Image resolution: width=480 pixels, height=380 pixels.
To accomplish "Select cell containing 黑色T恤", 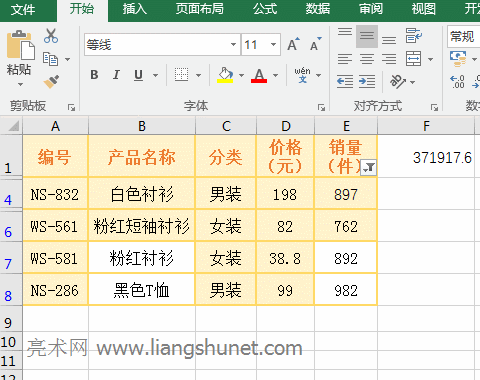I will 142,290.
